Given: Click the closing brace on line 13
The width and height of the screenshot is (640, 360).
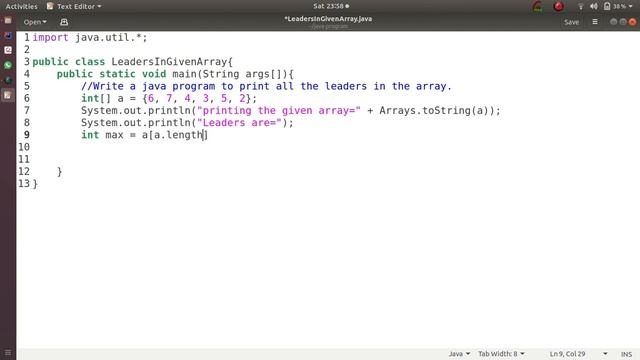Looking at the screenshot, I should [35, 184].
